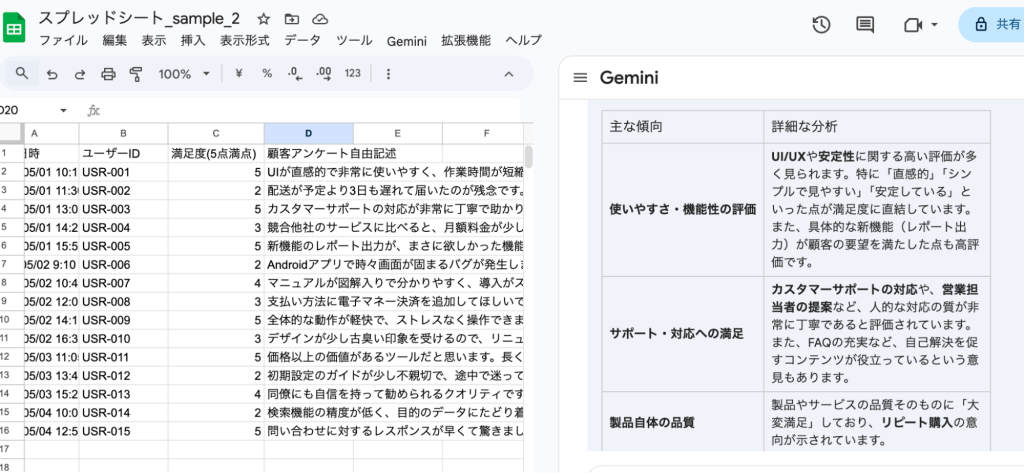Viewport: 1024px width, 473px height.
Task: Open the ファイル menu
Action: point(63,41)
